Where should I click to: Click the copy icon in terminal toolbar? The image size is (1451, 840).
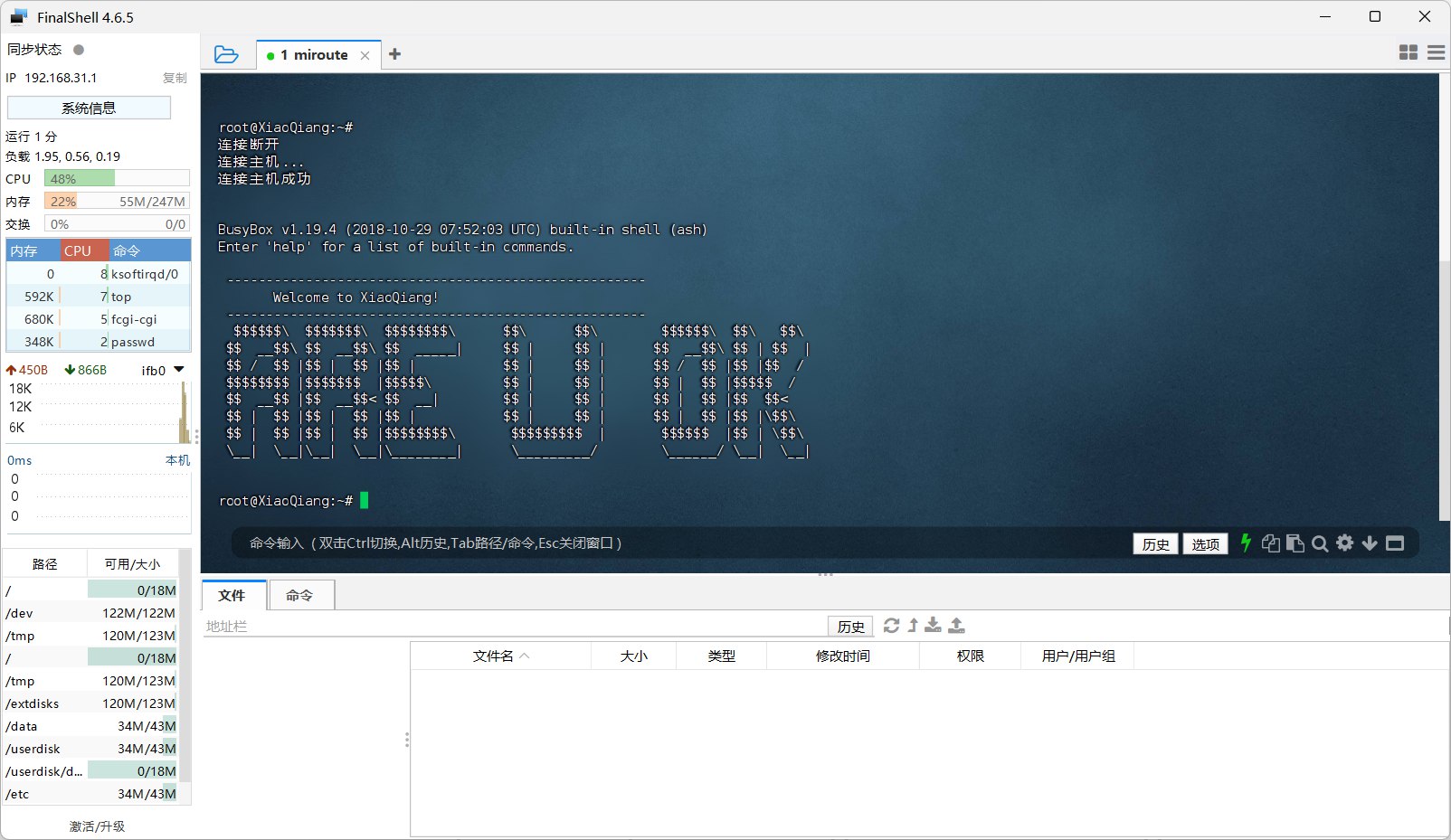(1271, 543)
